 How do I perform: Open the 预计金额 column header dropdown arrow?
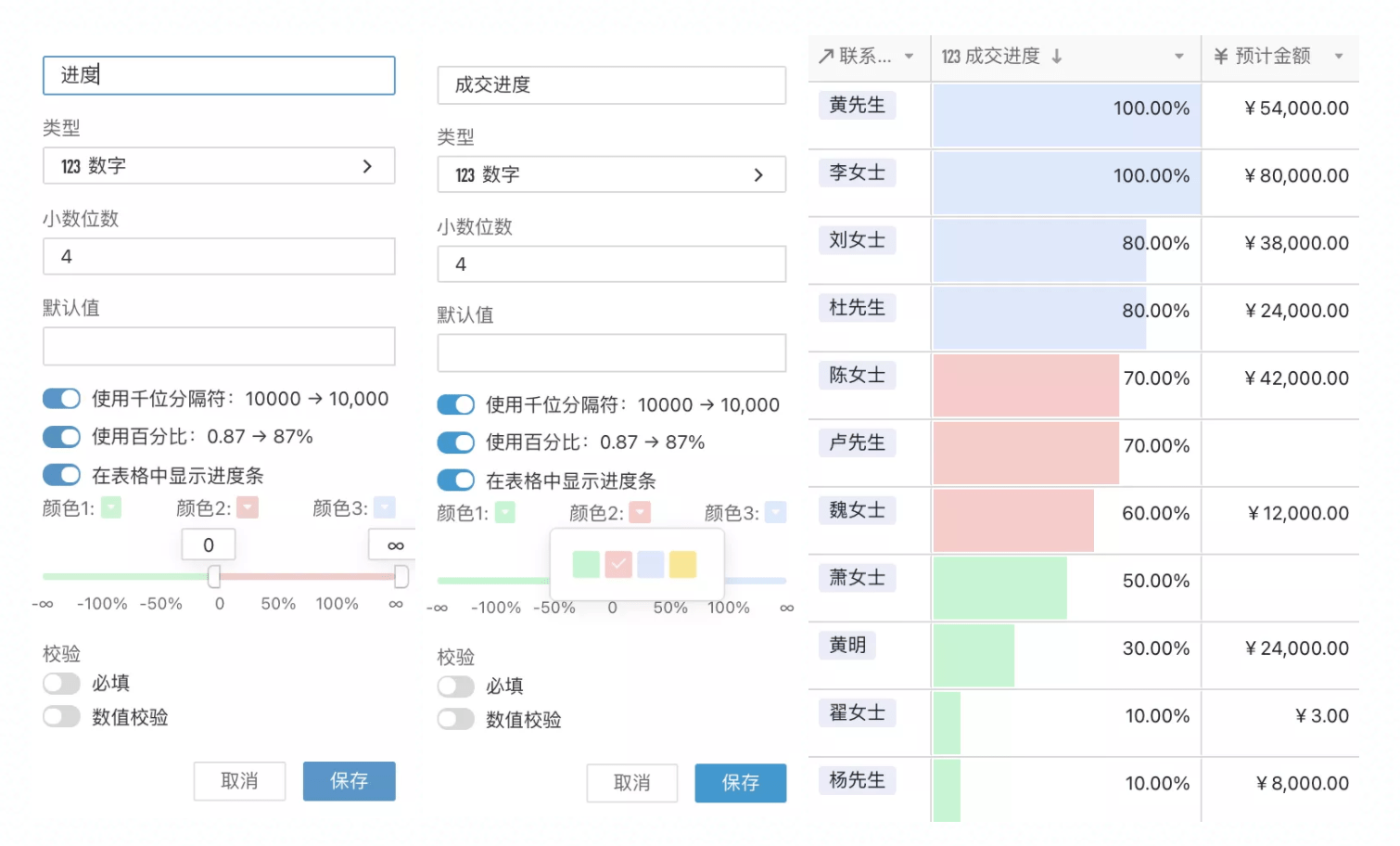click(1339, 57)
